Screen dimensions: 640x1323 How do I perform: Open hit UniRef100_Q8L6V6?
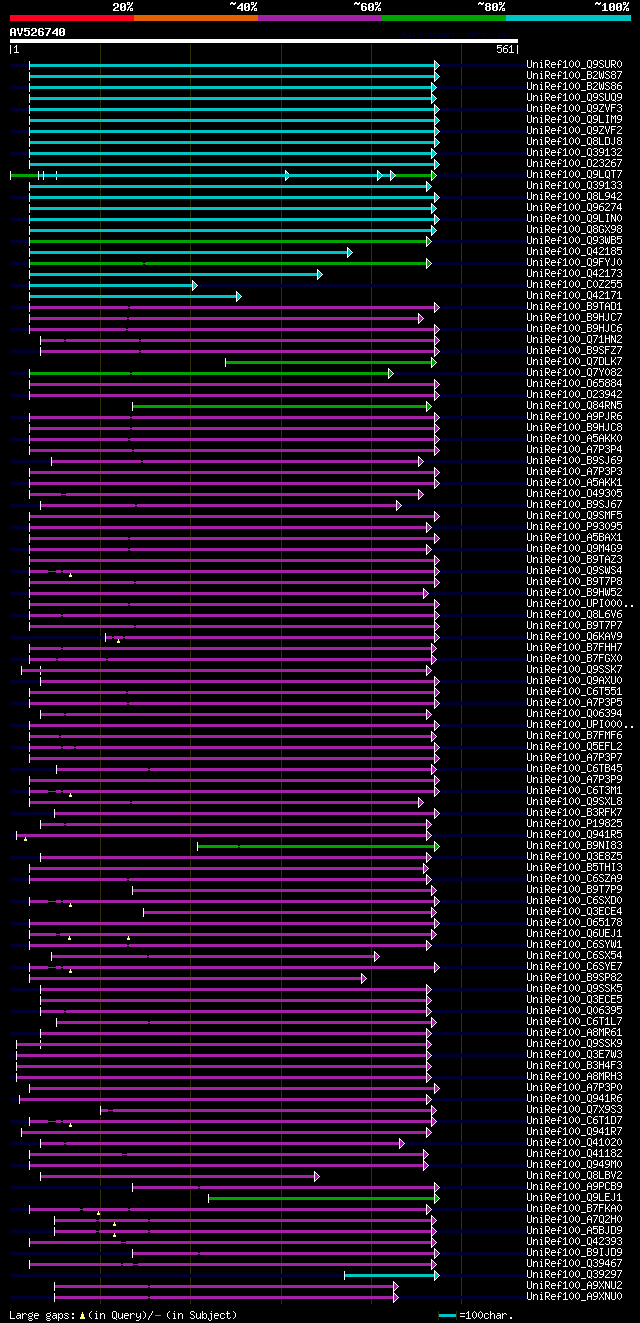(574, 615)
